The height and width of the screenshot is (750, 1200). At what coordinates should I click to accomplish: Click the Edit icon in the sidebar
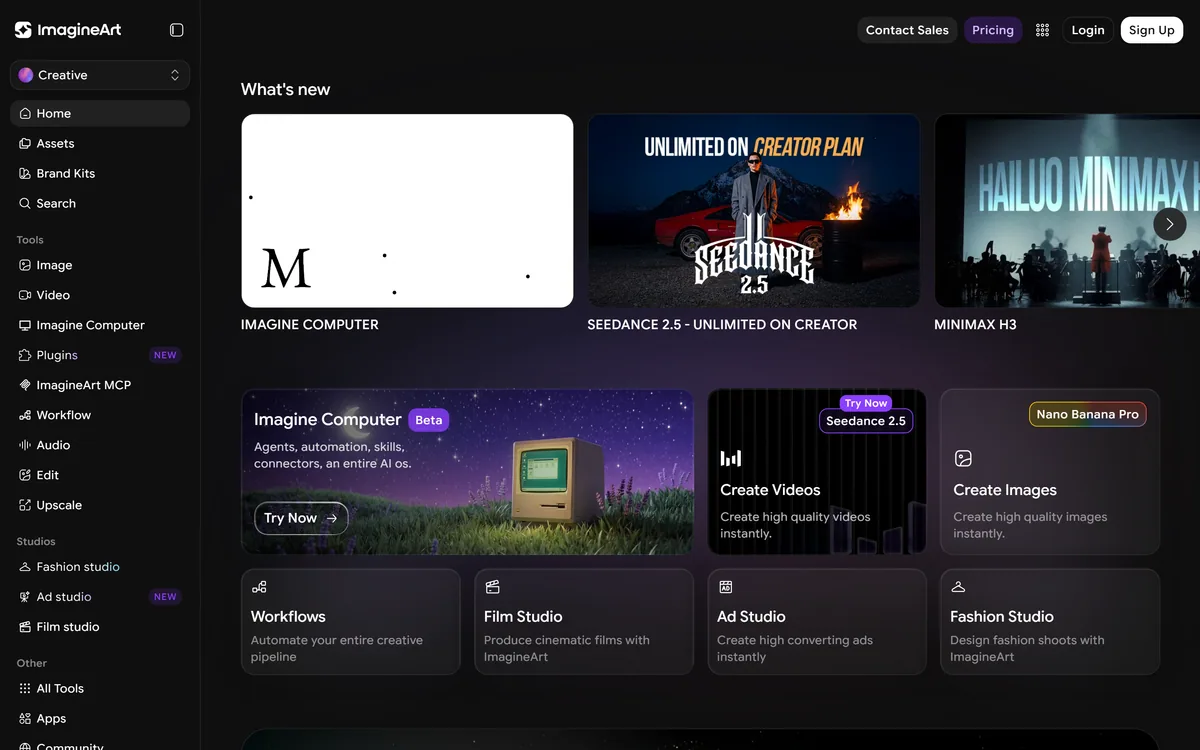(x=26, y=475)
